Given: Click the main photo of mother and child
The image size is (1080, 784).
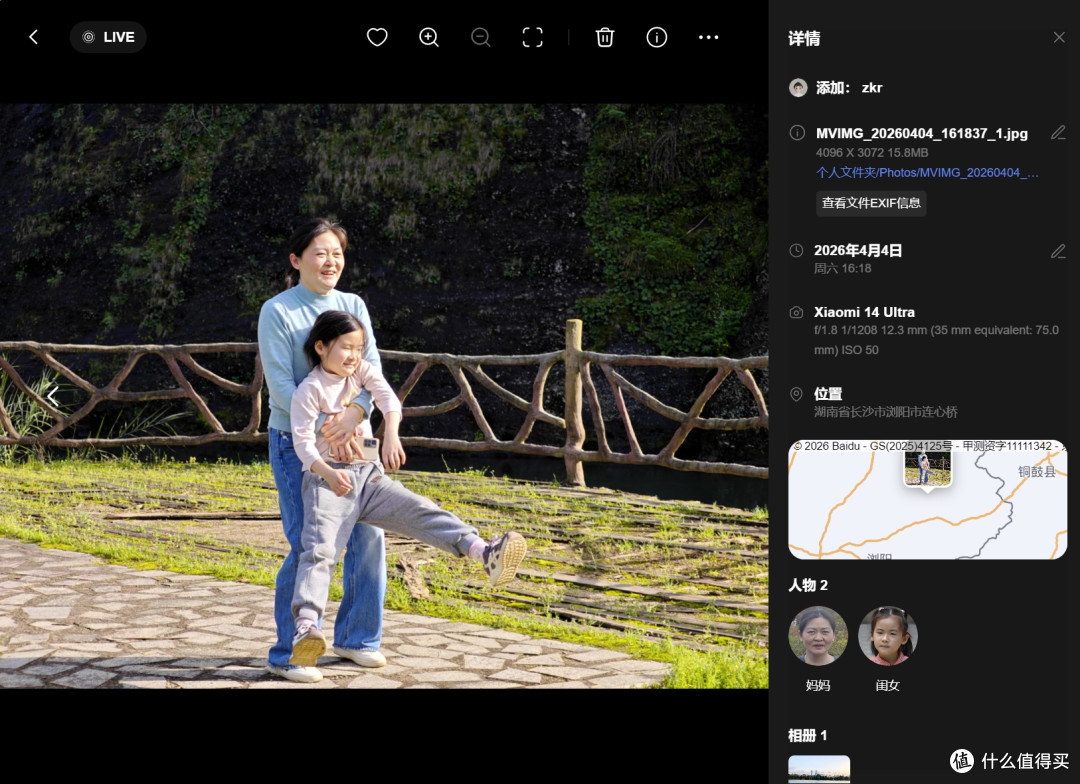Looking at the screenshot, I should pos(384,396).
